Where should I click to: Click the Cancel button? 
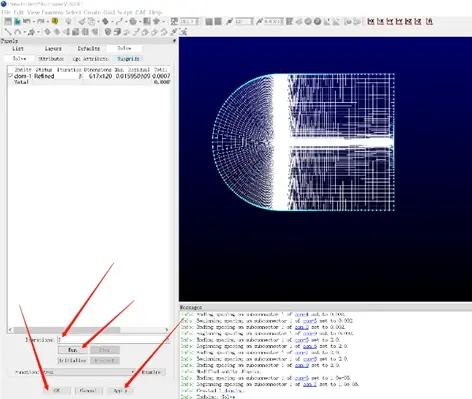(x=88, y=390)
